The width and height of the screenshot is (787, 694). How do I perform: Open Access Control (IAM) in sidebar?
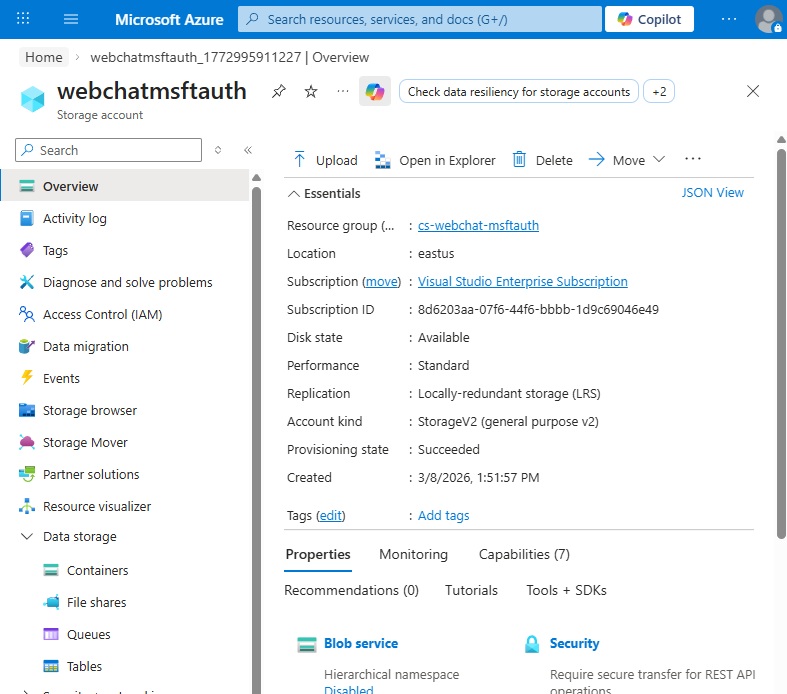point(102,314)
